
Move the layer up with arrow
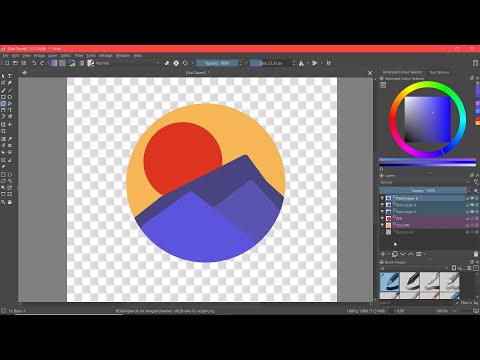pyautogui.click(x=411, y=254)
